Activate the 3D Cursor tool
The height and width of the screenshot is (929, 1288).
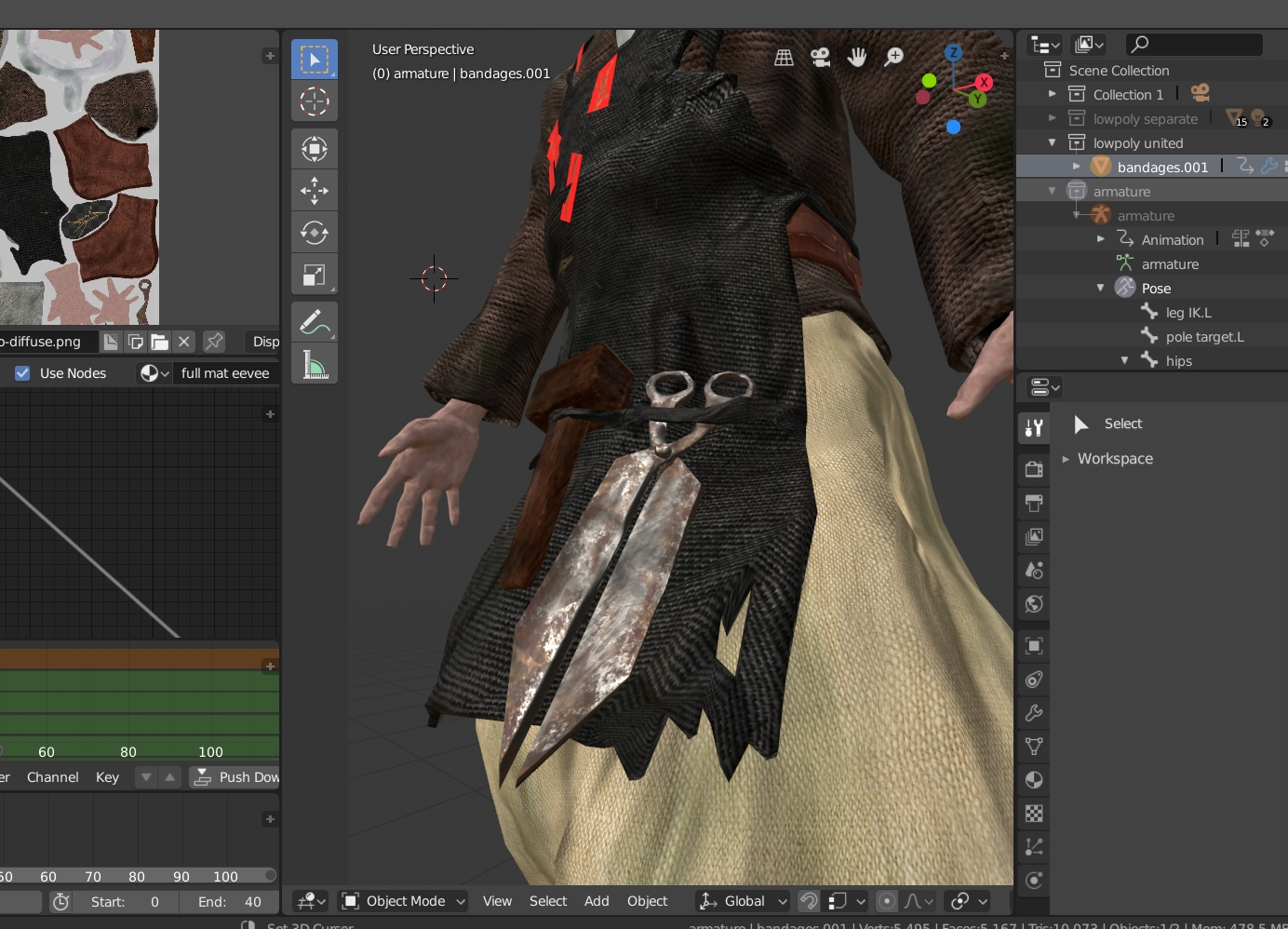(315, 101)
